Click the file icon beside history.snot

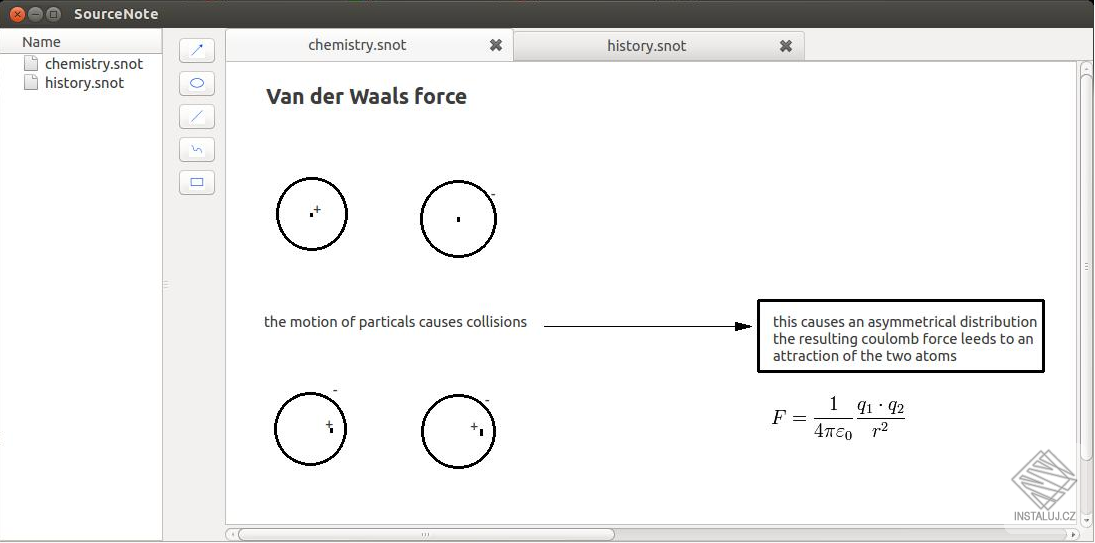[31, 82]
